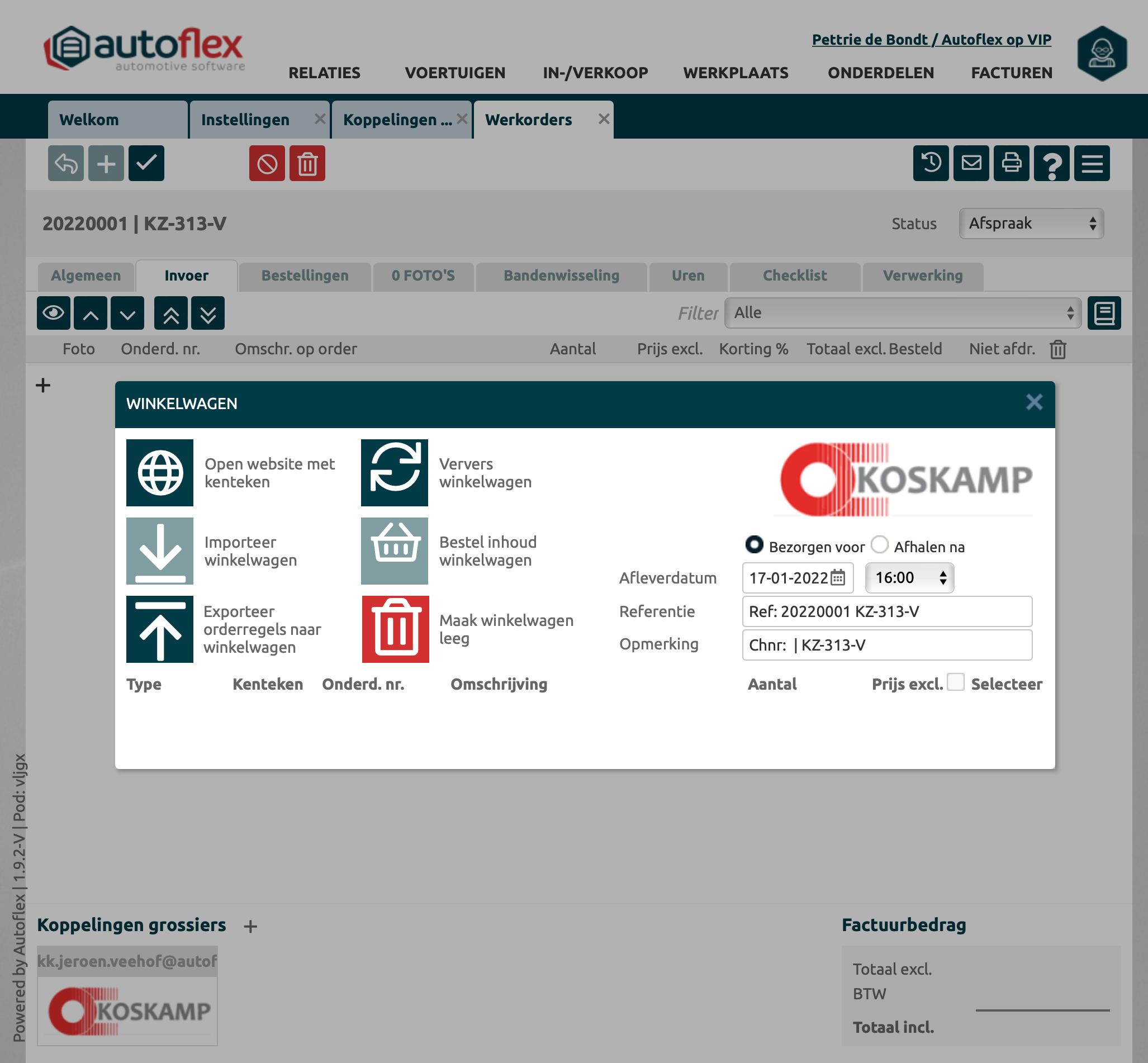Switch to the Bestellingen tab
The height and width of the screenshot is (1063, 1148).
coord(305,276)
